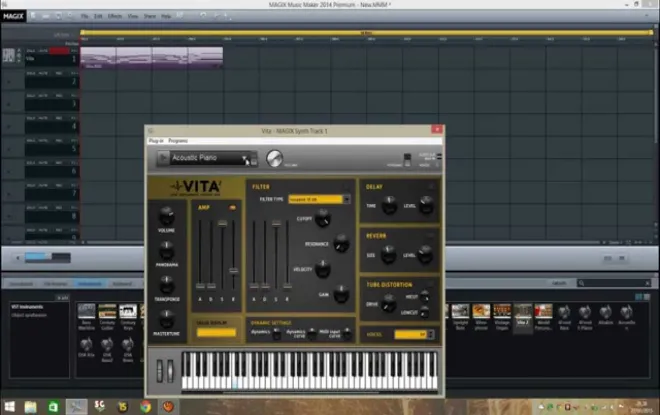Click the MIDI input curve knob
The height and width of the screenshot is (415, 660).
click(347, 334)
